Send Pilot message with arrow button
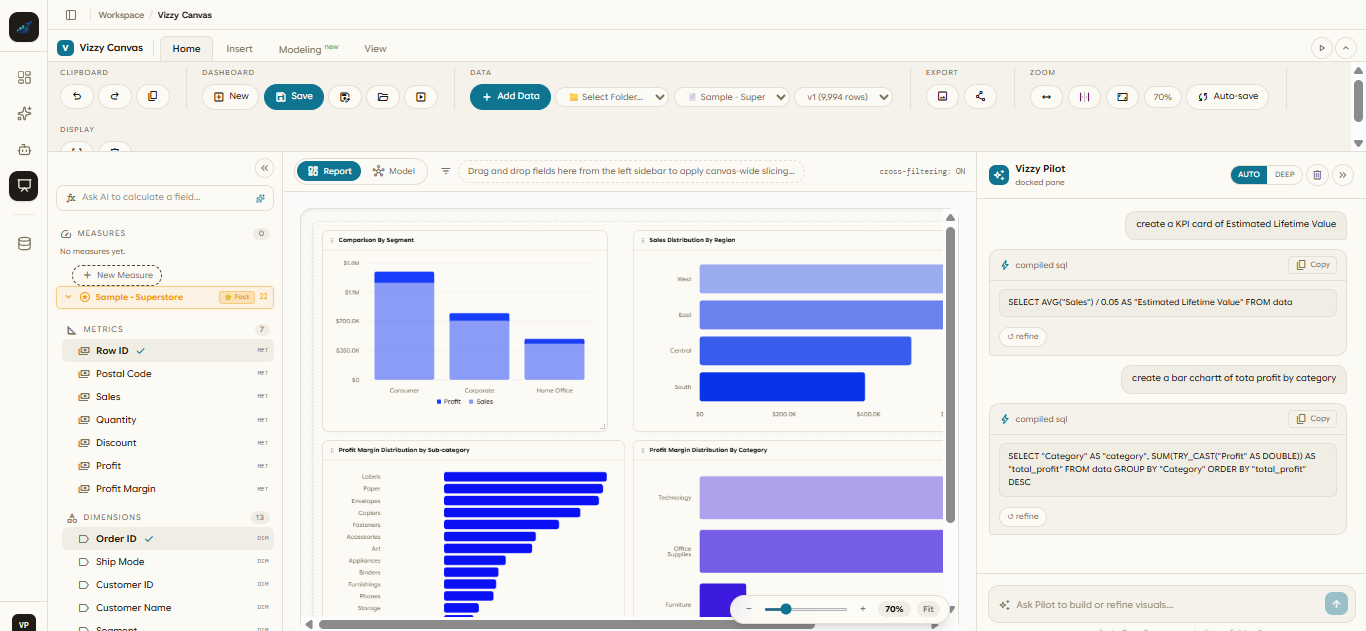The image size is (1366, 631). click(1336, 603)
